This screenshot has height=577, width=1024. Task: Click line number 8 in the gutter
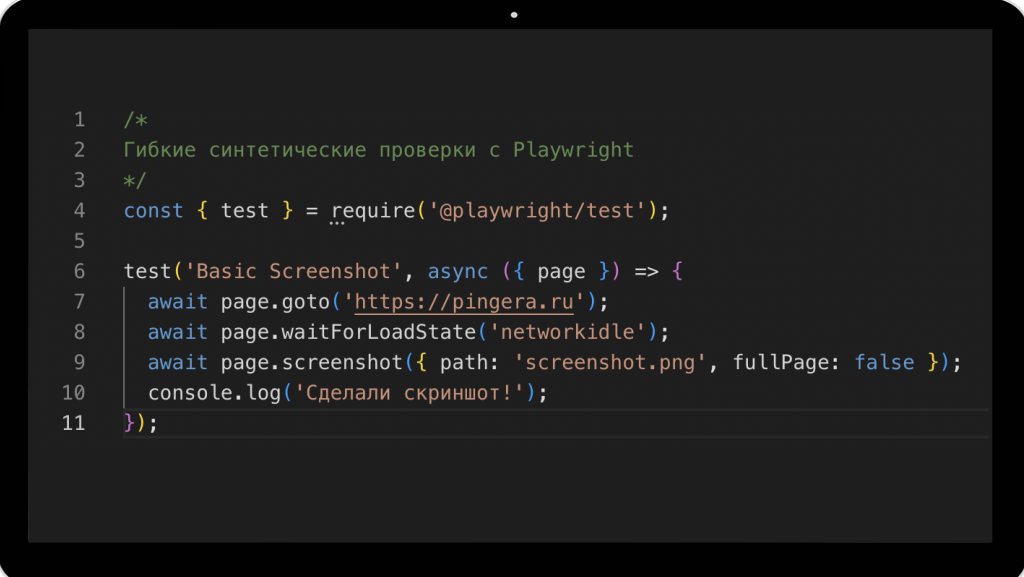click(x=79, y=332)
